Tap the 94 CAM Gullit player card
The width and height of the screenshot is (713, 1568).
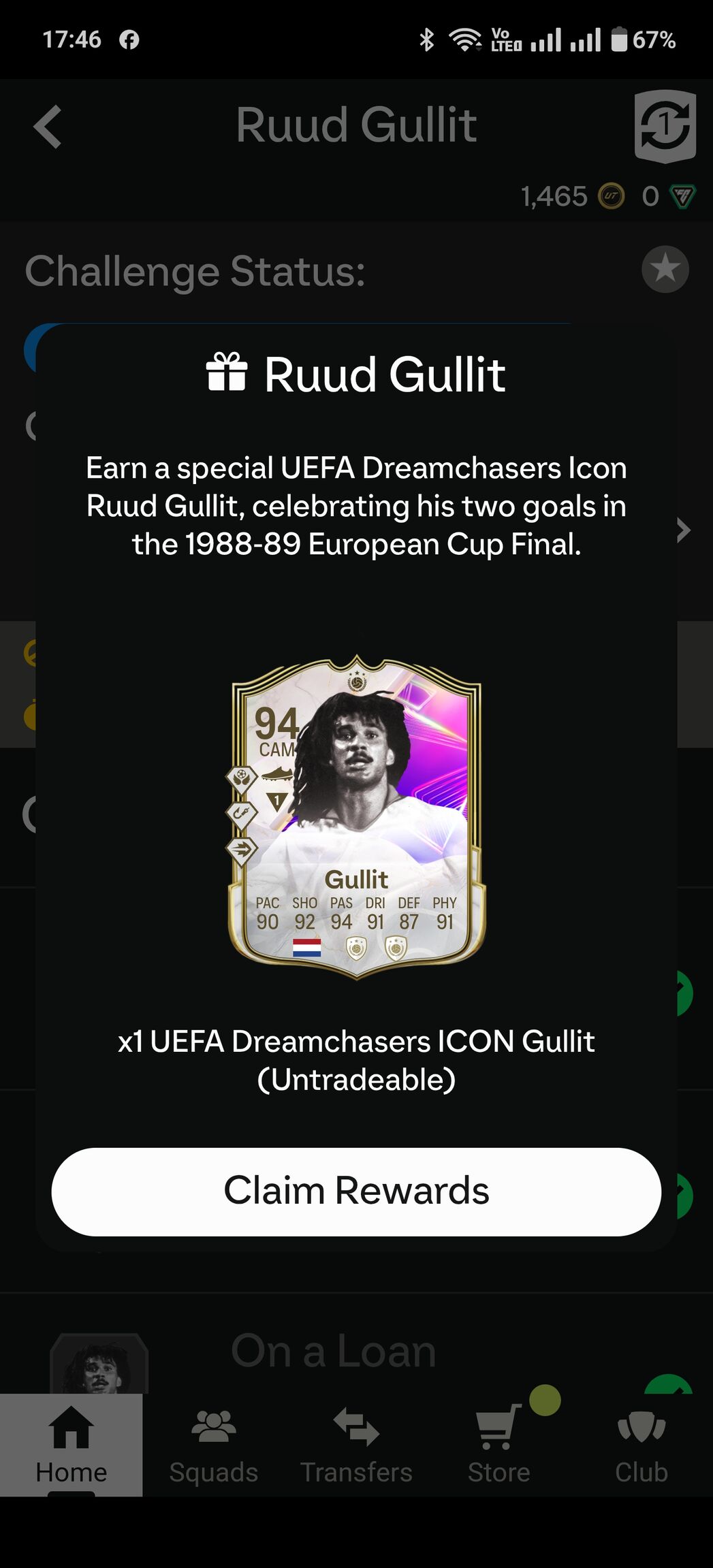[356, 817]
